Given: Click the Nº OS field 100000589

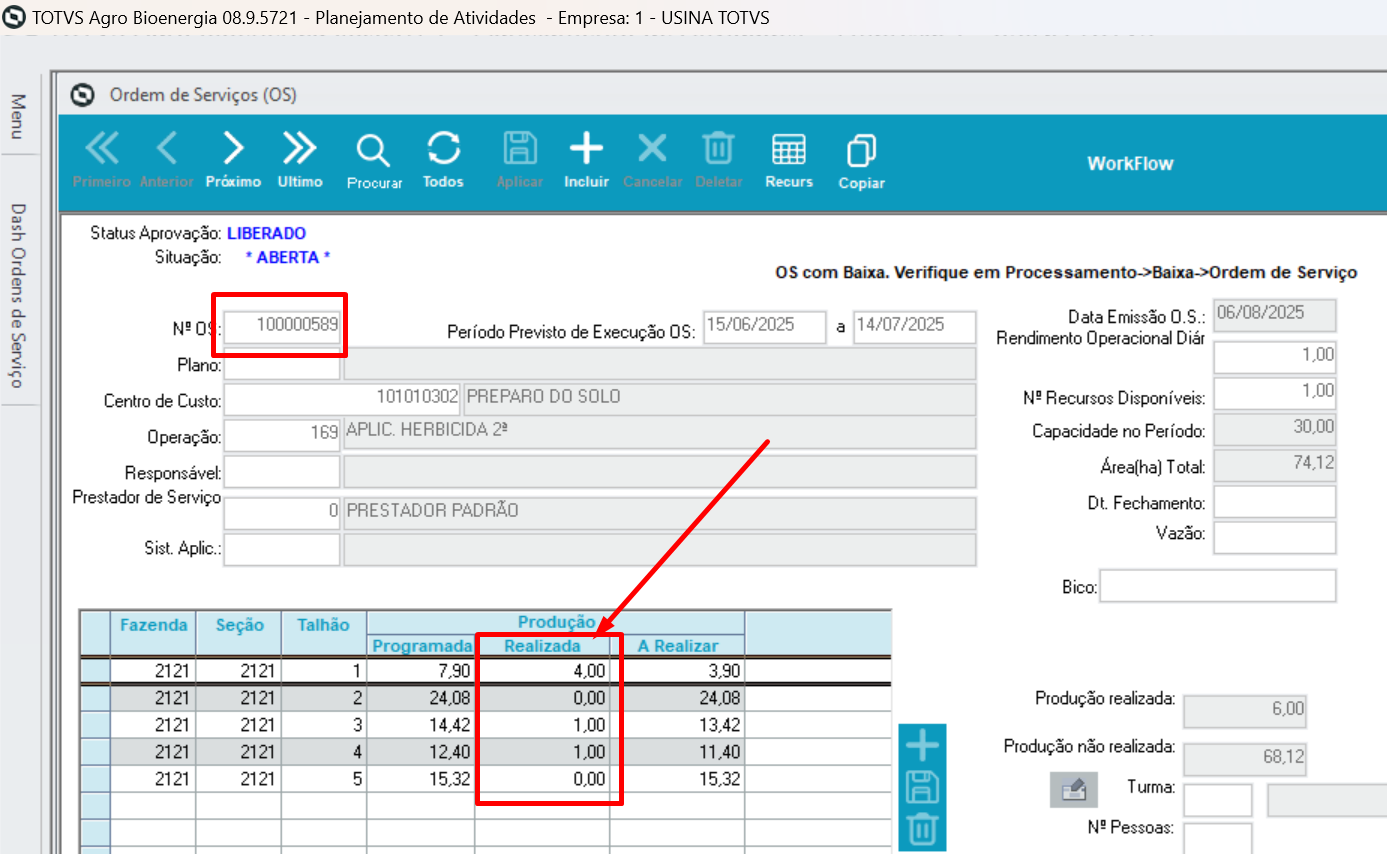Looking at the screenshot, I should 282,326.
